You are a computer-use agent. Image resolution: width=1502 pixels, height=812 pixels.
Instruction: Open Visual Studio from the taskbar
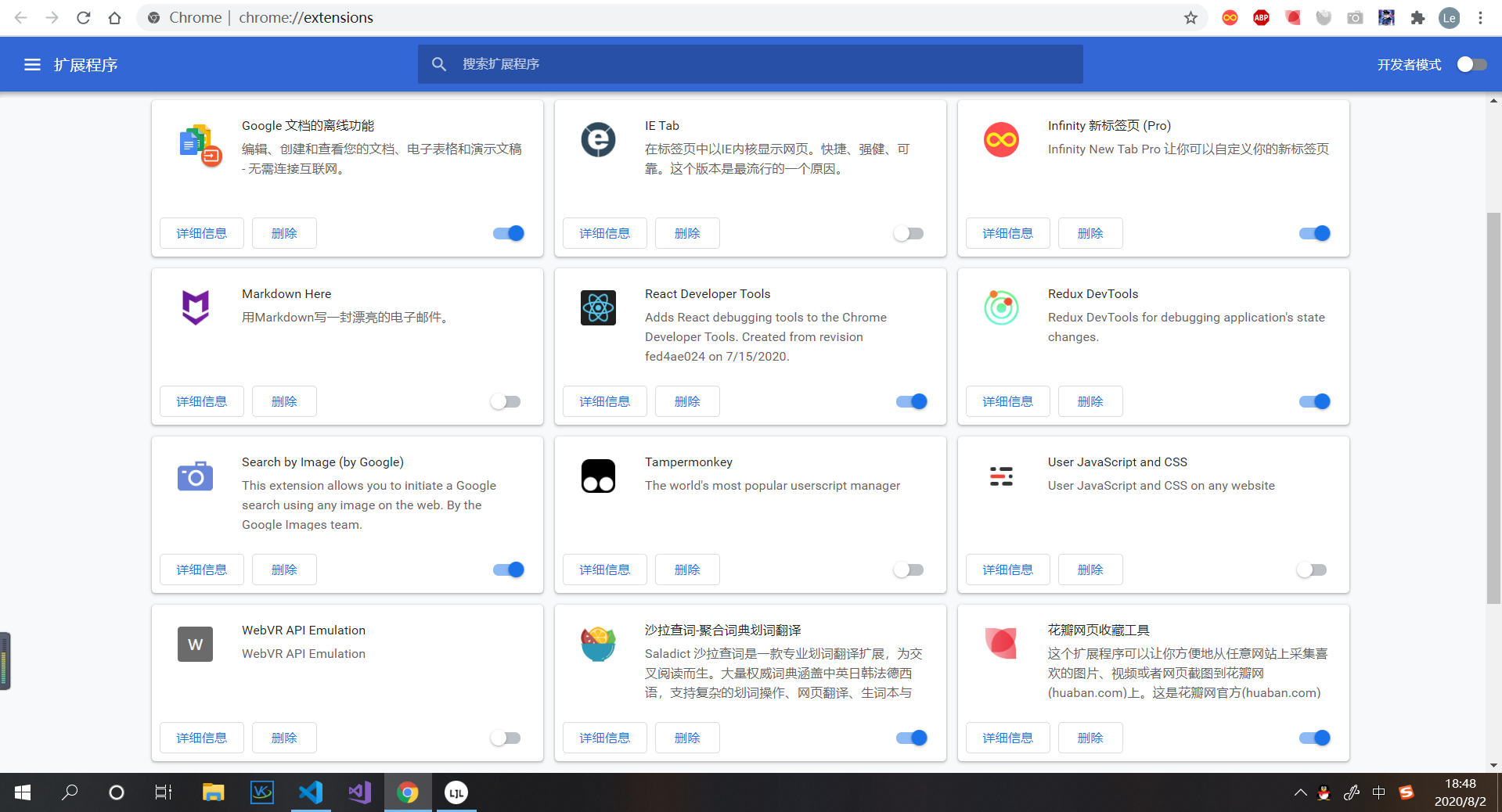359,792
